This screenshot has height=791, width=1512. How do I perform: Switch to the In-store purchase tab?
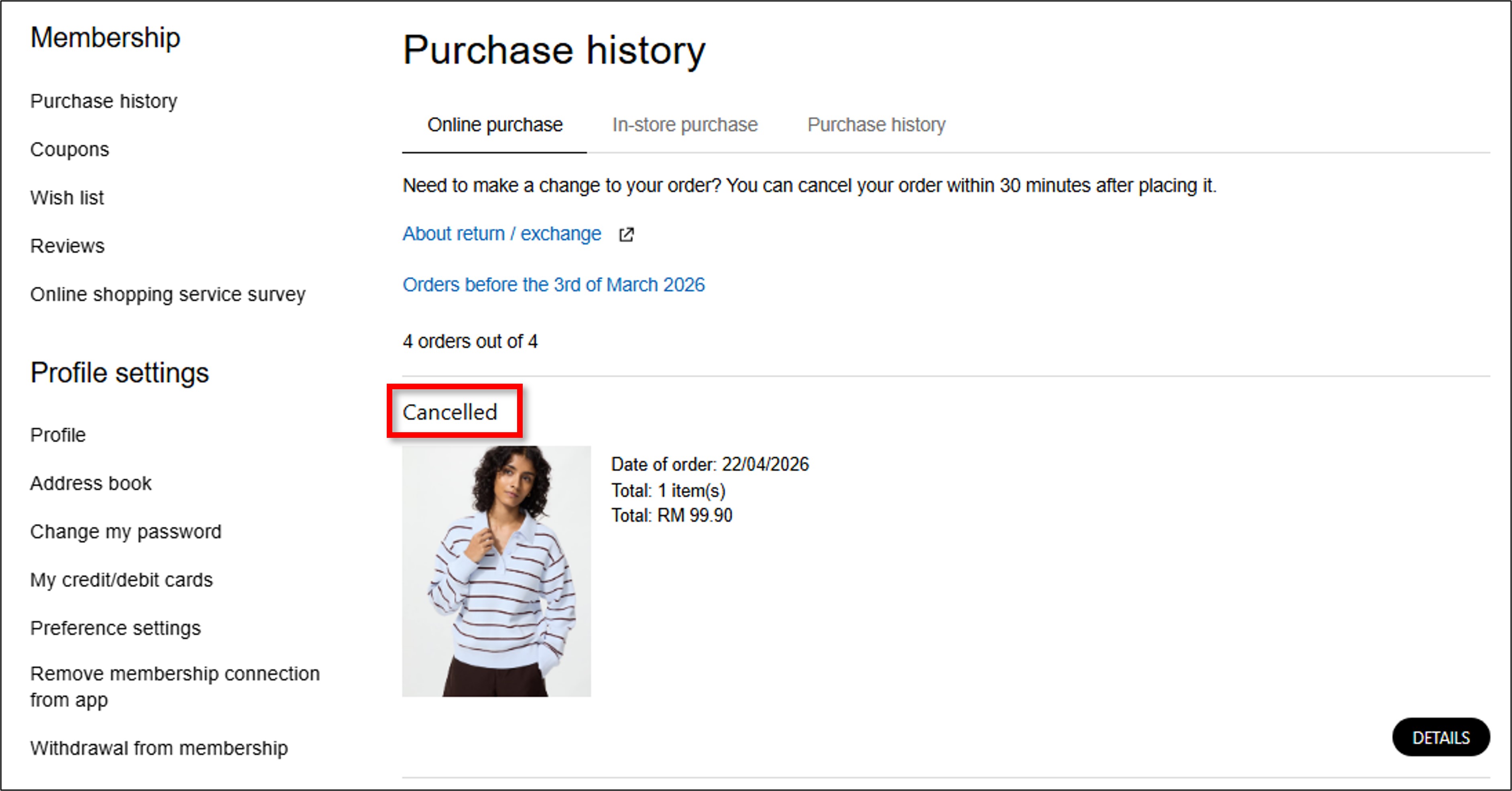[x=684, y=125]
